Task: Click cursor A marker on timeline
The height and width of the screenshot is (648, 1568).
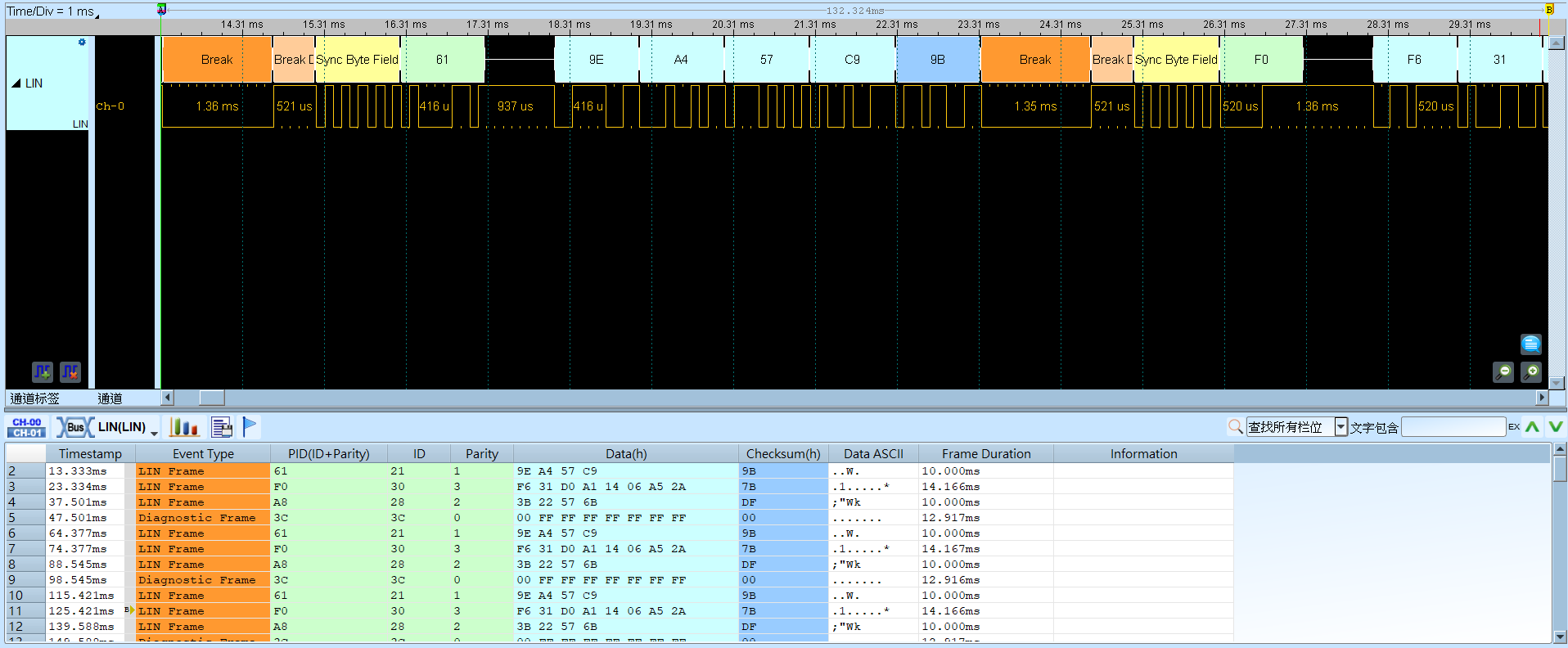Action: pyautogui.click(x=162, y=9)
